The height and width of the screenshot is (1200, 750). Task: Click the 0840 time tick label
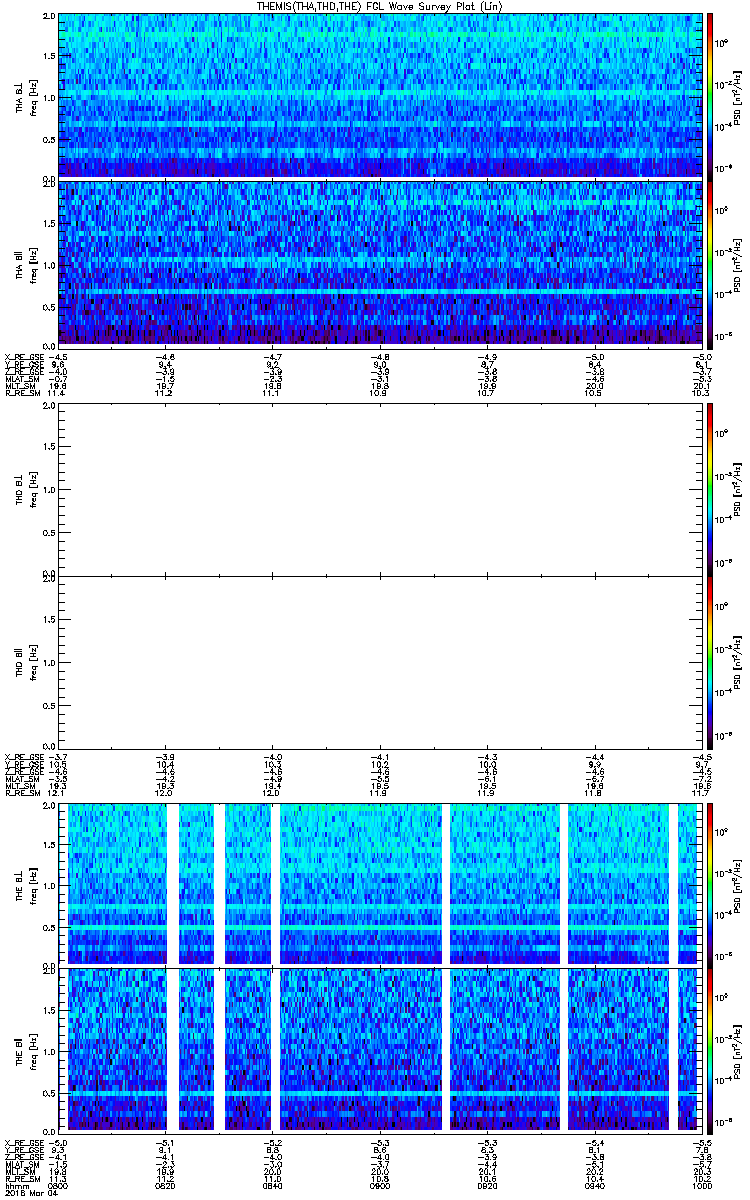tap(272, 1185)
